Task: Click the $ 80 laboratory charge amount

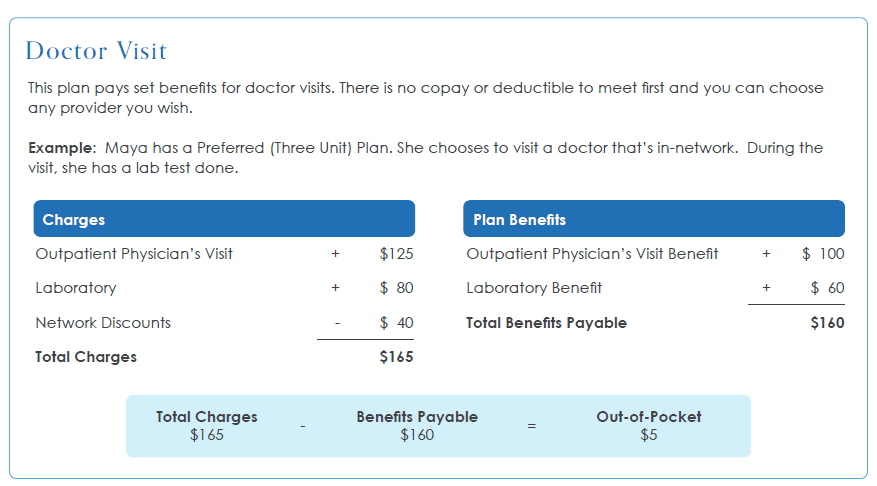Action: click(396, 288)
